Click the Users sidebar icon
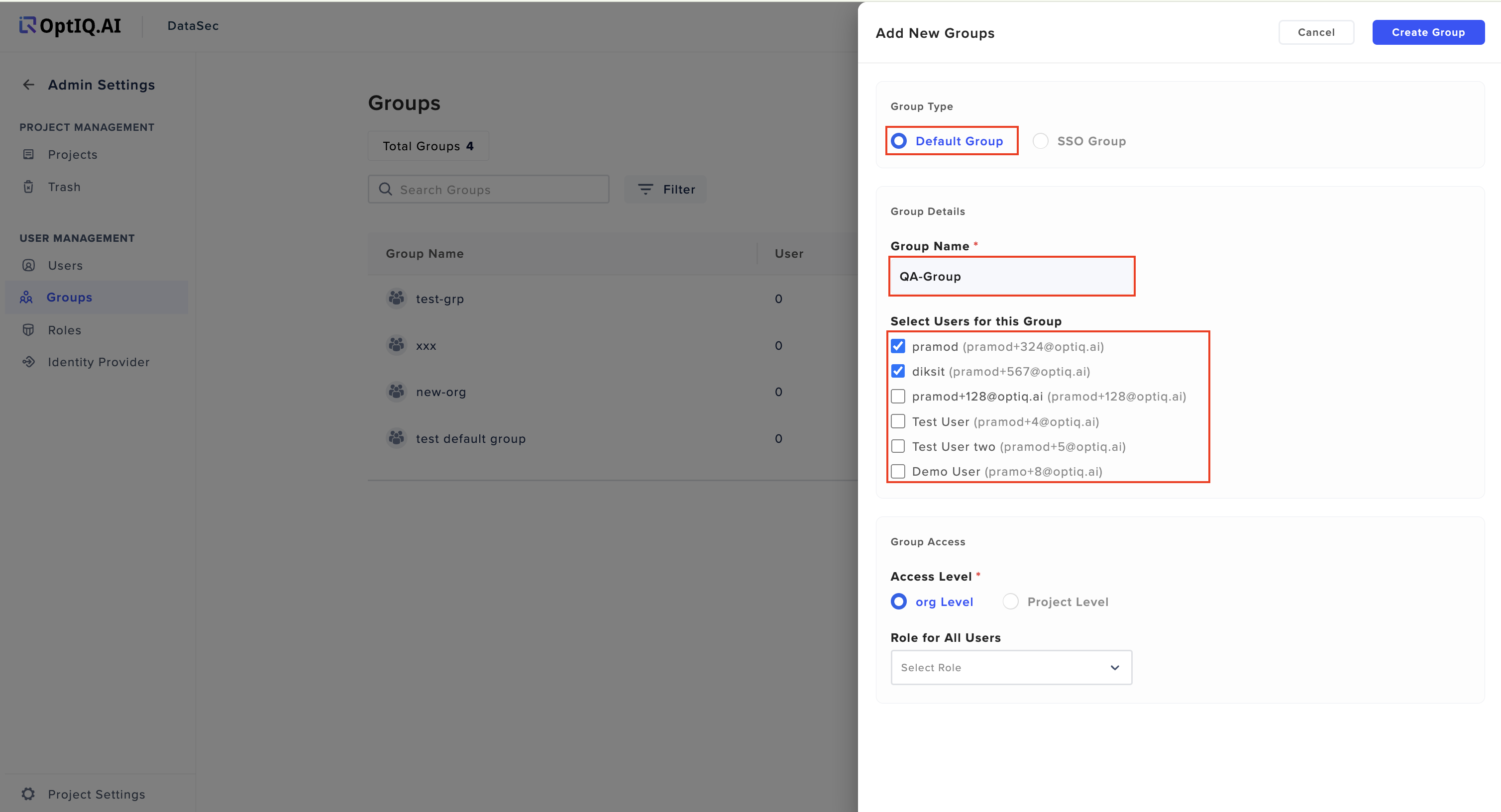Image resolution: width=1501 pixels, height=812 pixels. tap(28, 266)
